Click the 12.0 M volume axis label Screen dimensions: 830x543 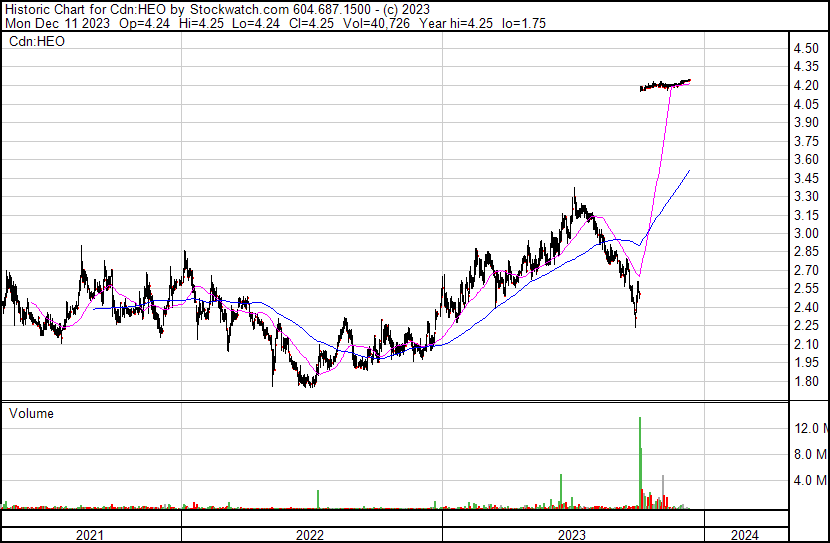click(811, 428)
